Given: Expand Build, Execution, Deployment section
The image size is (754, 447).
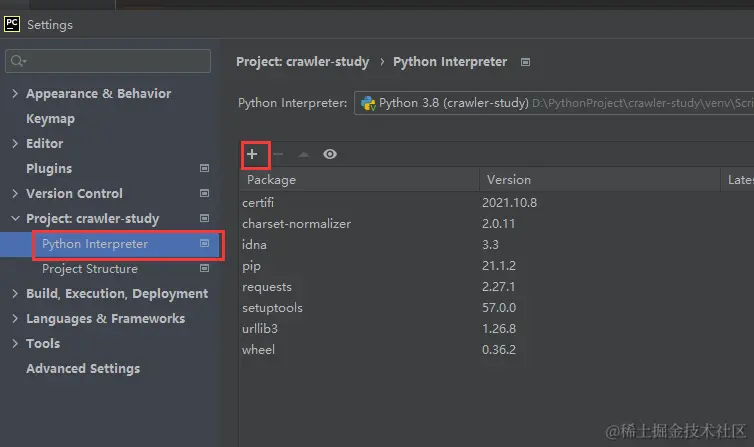Looking at the screenshot, I should (15, 293).
